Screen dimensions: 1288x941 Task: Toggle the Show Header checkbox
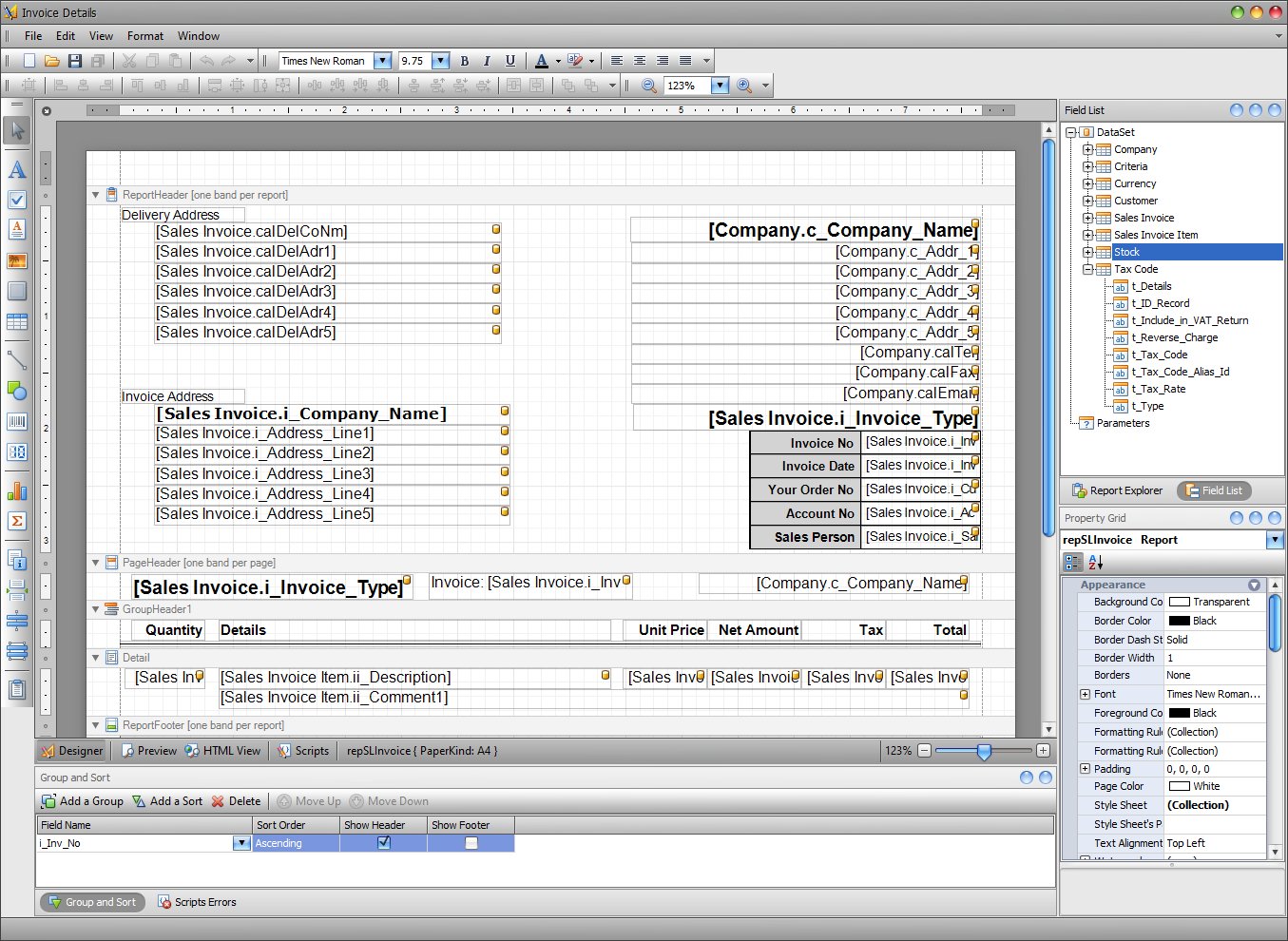384,843
